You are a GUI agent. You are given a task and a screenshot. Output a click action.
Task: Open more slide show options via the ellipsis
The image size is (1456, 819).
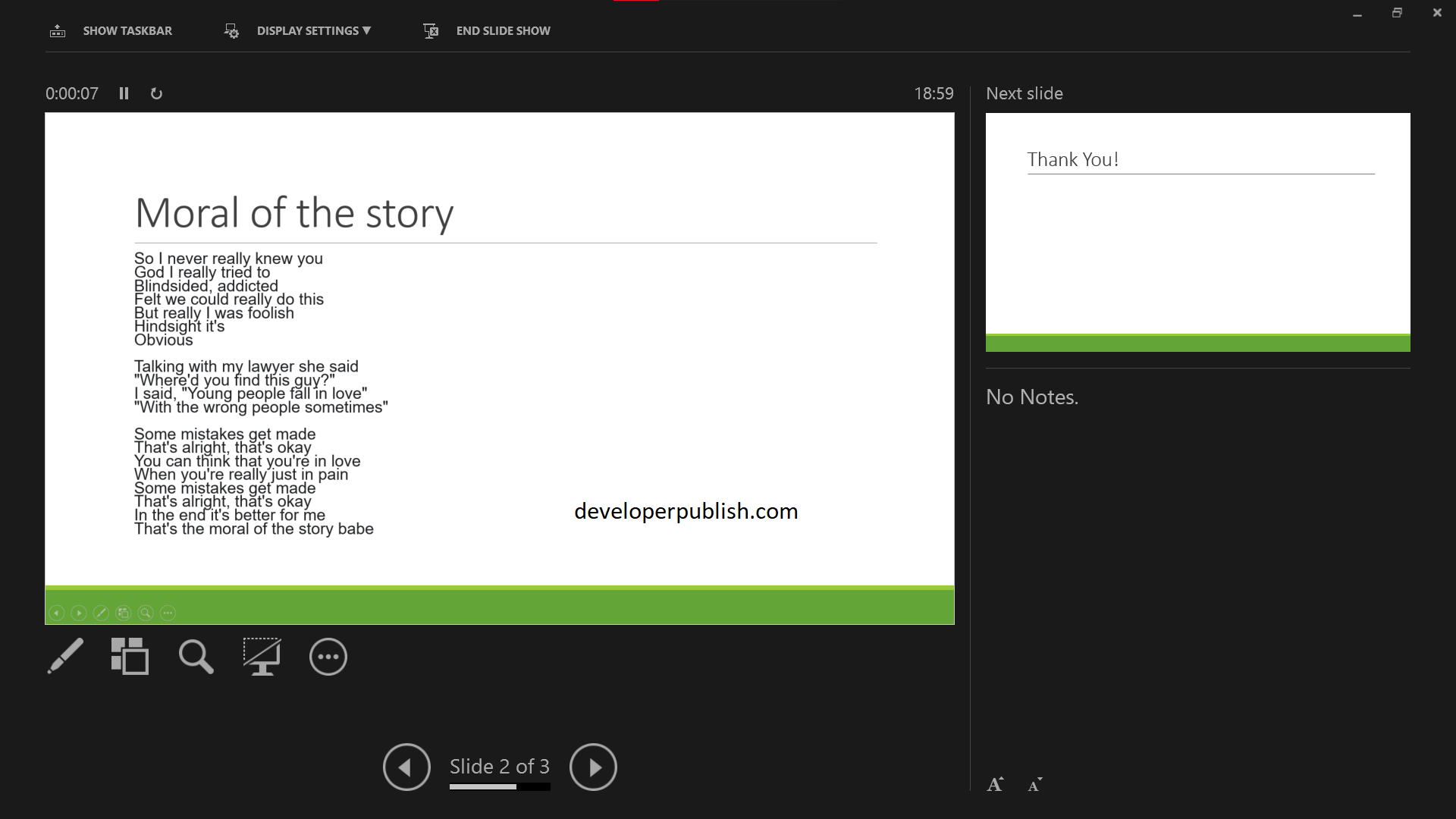(328, 657)
